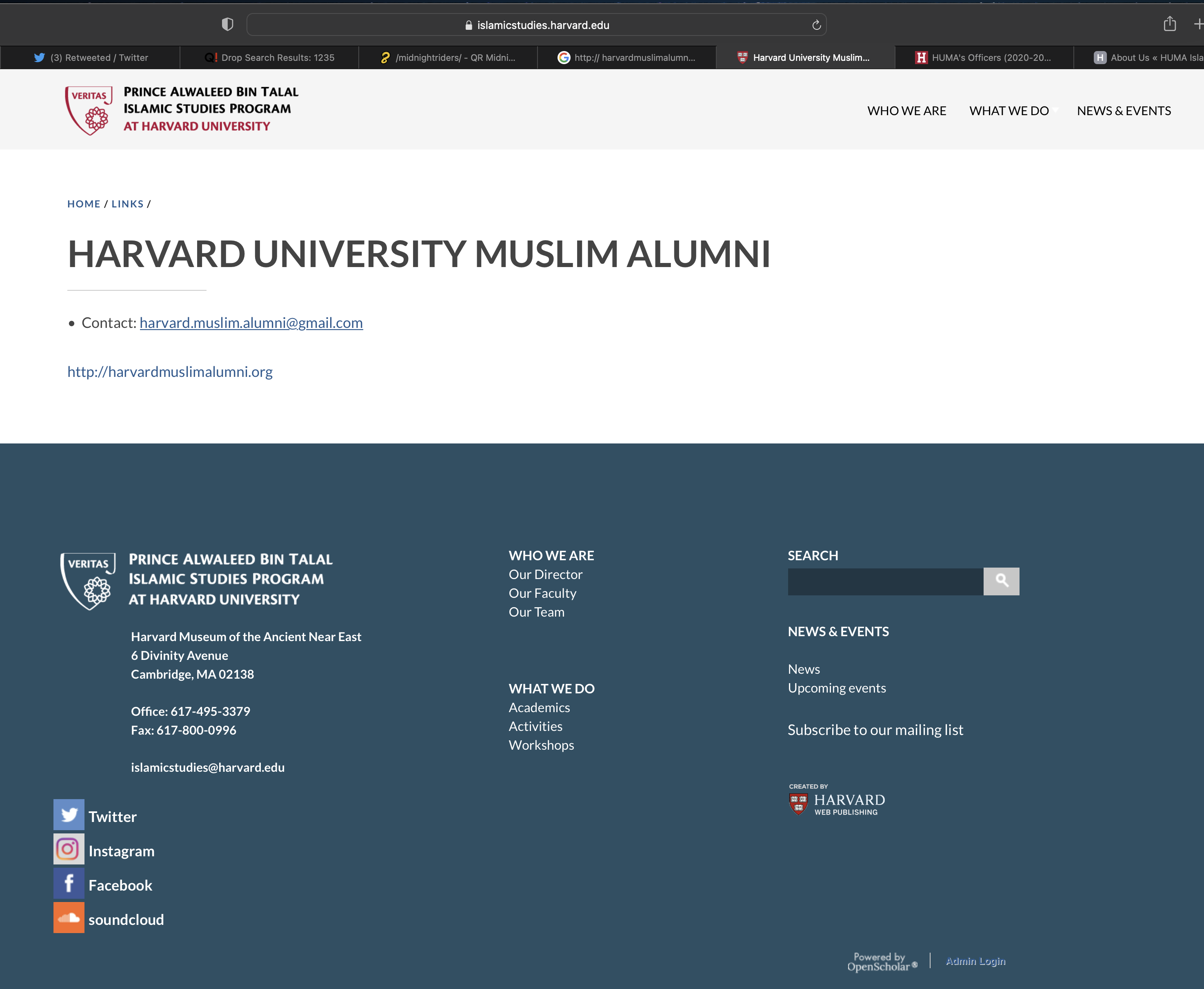The image size is (1204, 989).
Task: Open NEWS & EVENTS in top navigation
Action: point(1124,111)
